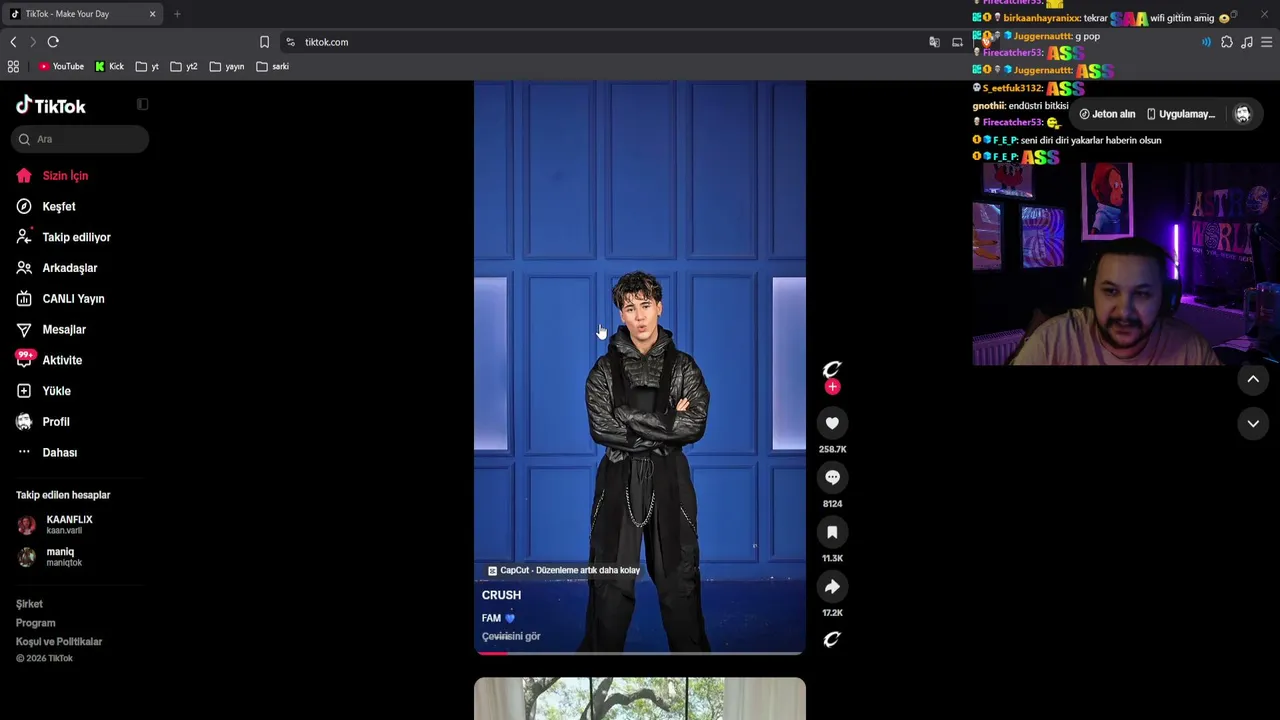Focus the Ara search field

80,139
